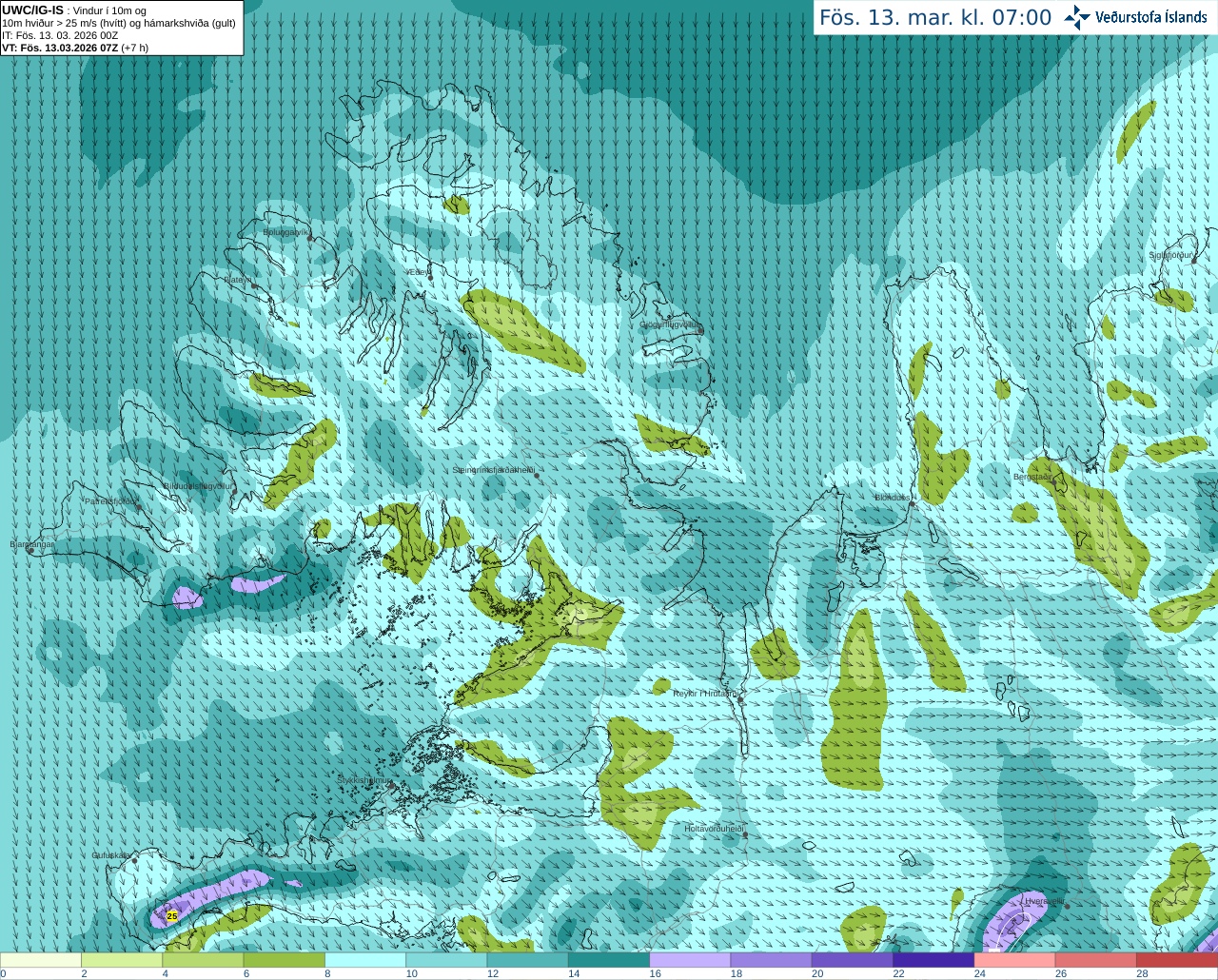Click the Siglufjörður station label

tap(1170, 255)
